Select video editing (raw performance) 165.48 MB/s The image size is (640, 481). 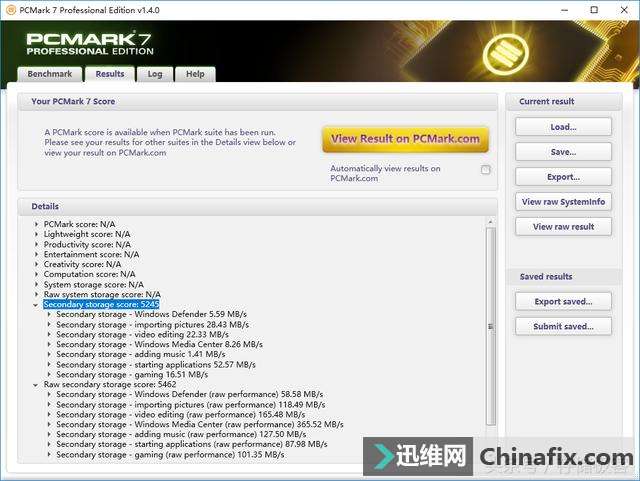click(181, 414)
